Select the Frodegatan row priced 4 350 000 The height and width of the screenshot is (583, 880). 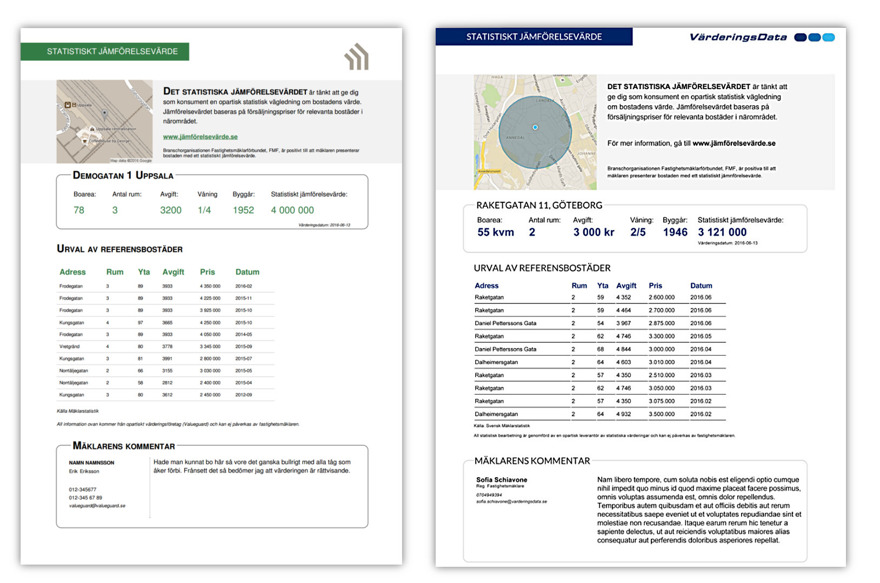point(166,286)
